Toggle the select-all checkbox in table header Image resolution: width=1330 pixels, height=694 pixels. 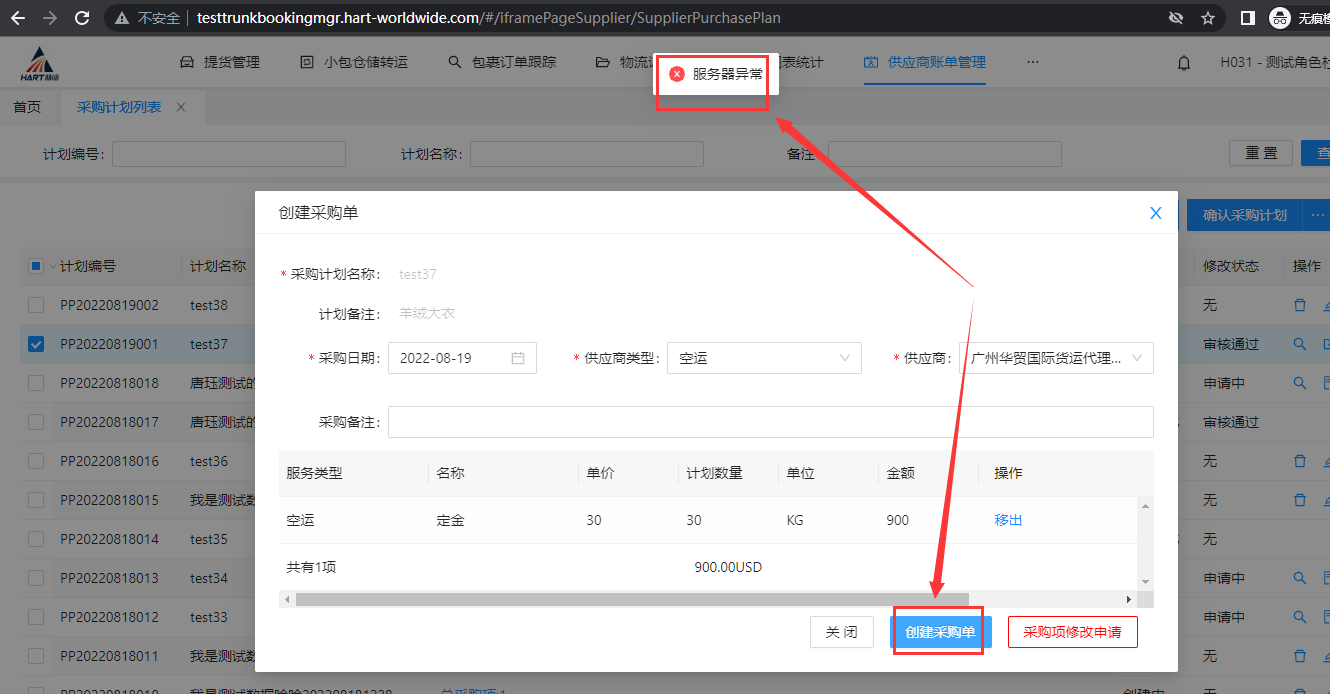click(36, 266)
